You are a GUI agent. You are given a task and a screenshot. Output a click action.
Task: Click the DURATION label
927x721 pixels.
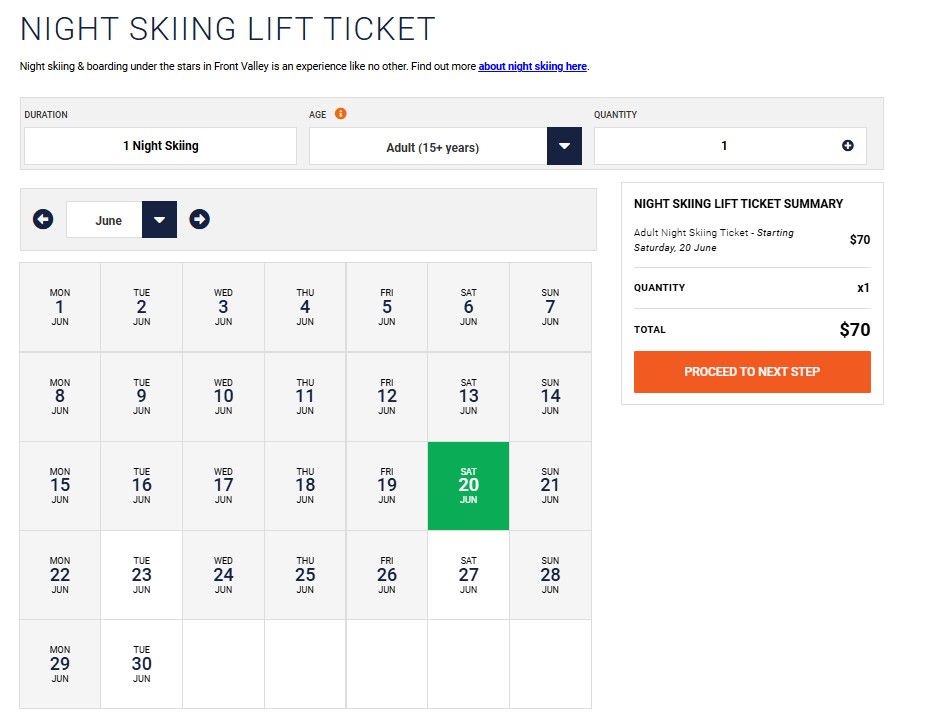tap(46, 115)
